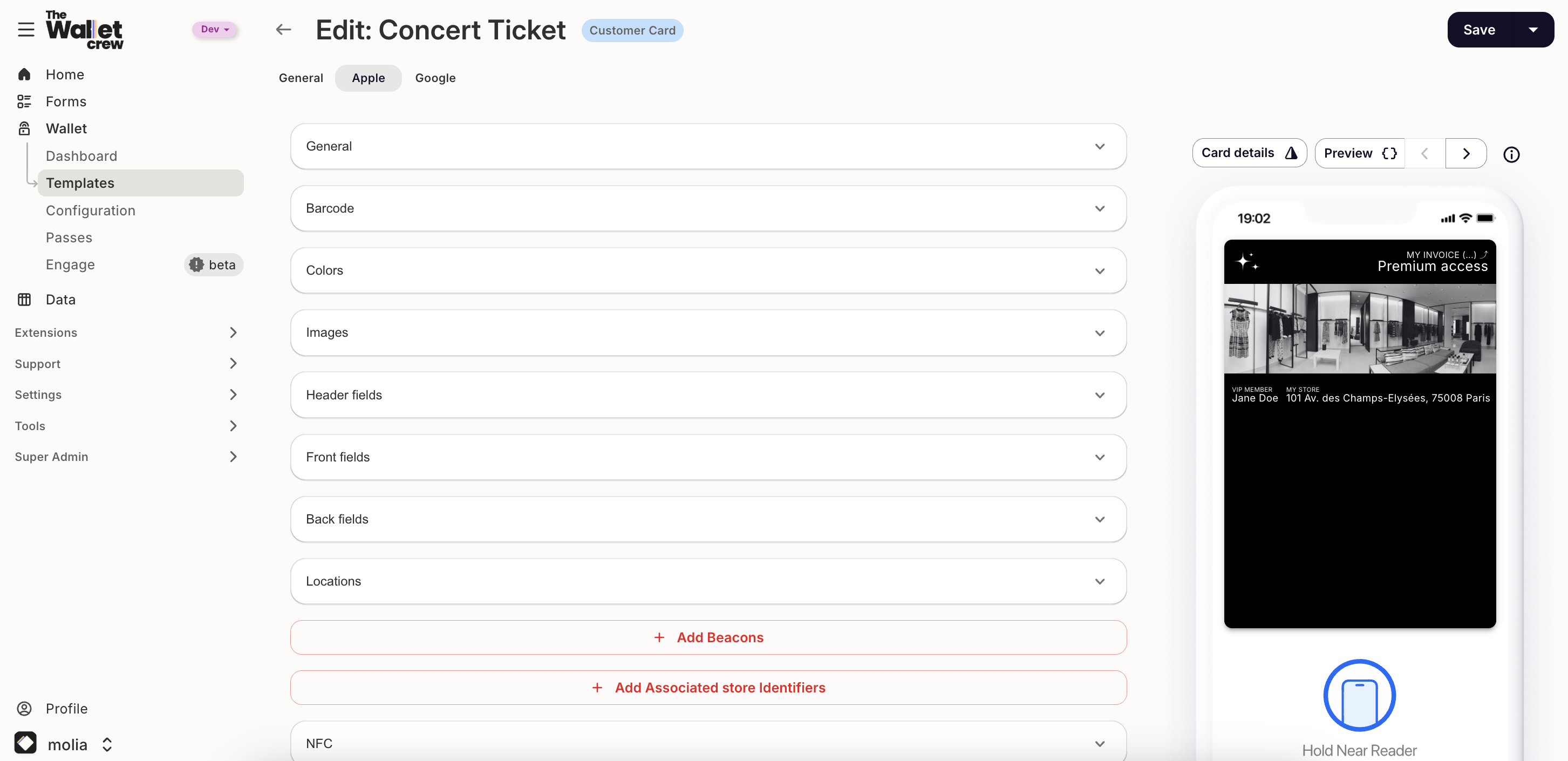
Task: Click the Data table icon
Action: pos(24,300)
